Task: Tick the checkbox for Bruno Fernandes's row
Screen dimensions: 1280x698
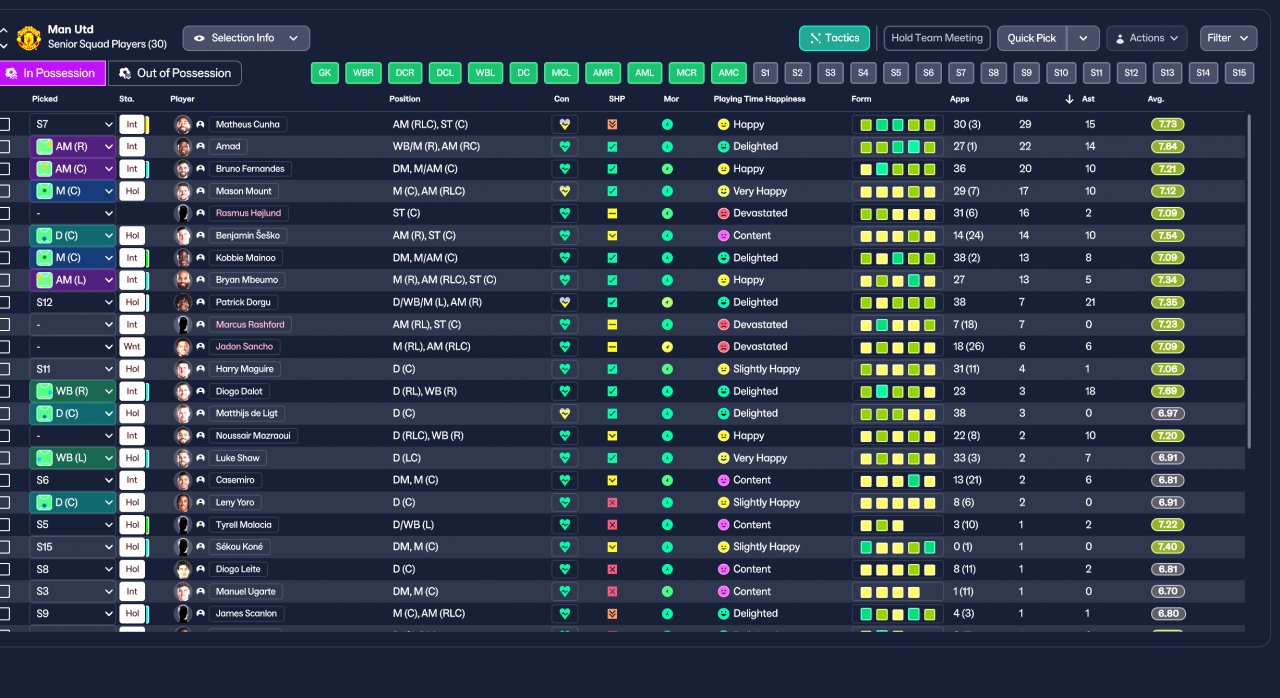Action: [x=4, y=169]
